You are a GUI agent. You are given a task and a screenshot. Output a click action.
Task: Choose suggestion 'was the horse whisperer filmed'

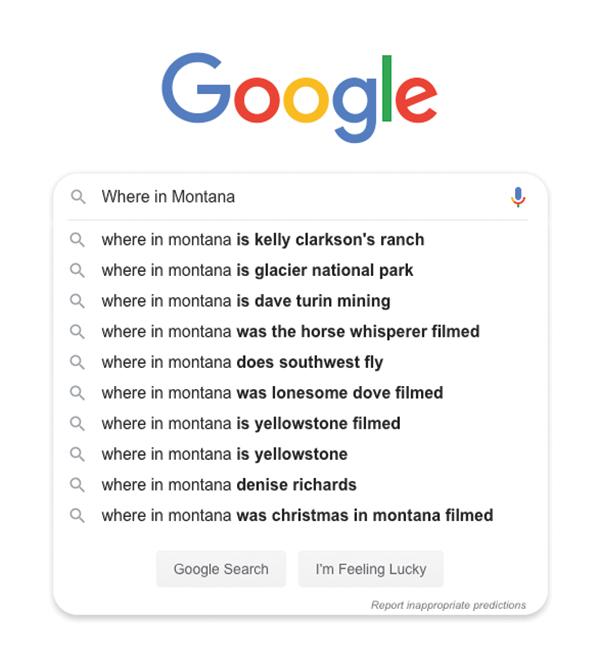[x=297, y=331]
